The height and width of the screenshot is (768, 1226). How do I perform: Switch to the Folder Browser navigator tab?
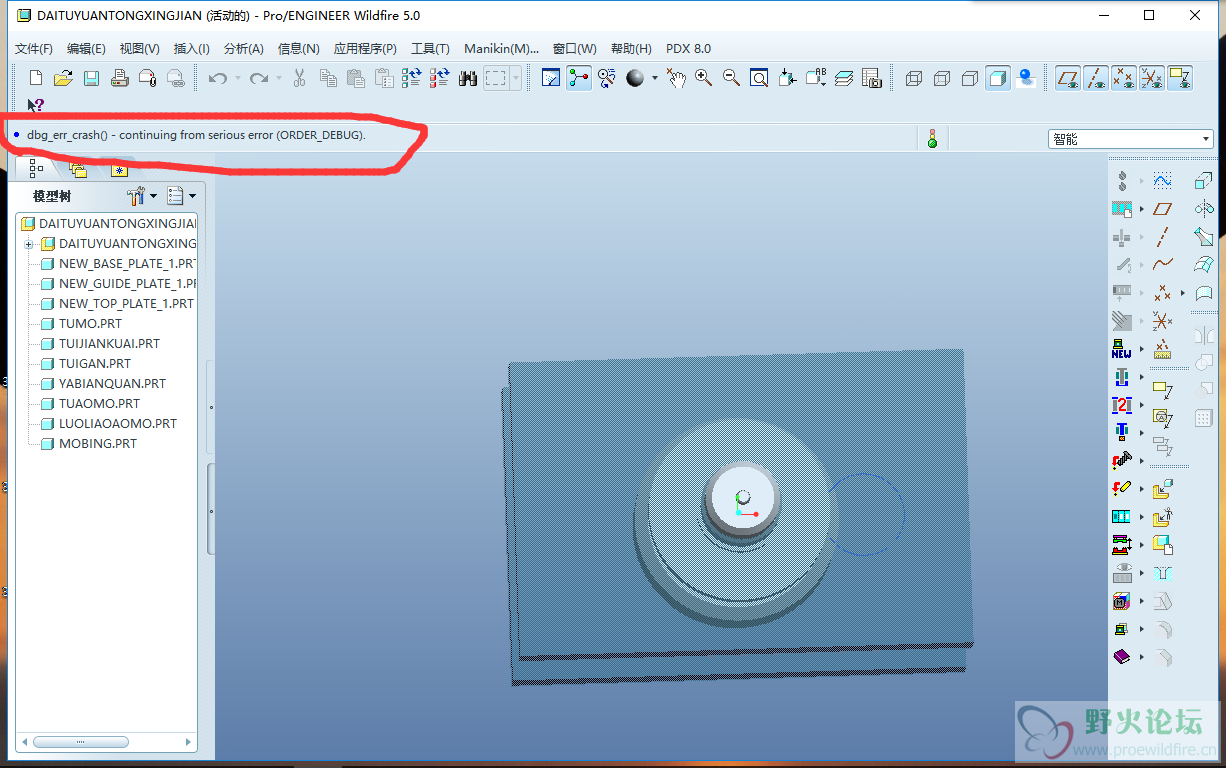78,170
